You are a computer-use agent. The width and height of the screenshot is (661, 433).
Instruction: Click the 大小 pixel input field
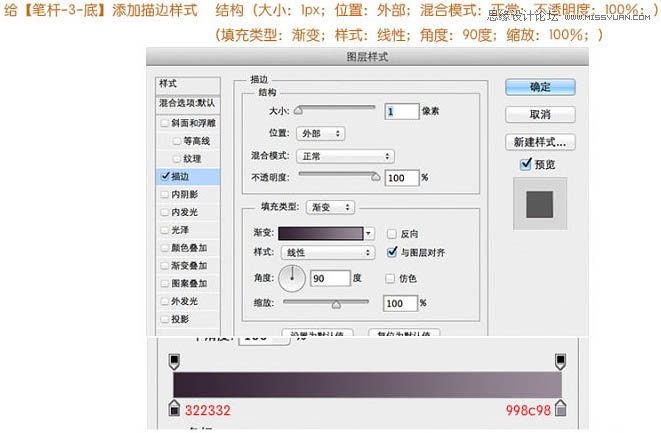402,111
